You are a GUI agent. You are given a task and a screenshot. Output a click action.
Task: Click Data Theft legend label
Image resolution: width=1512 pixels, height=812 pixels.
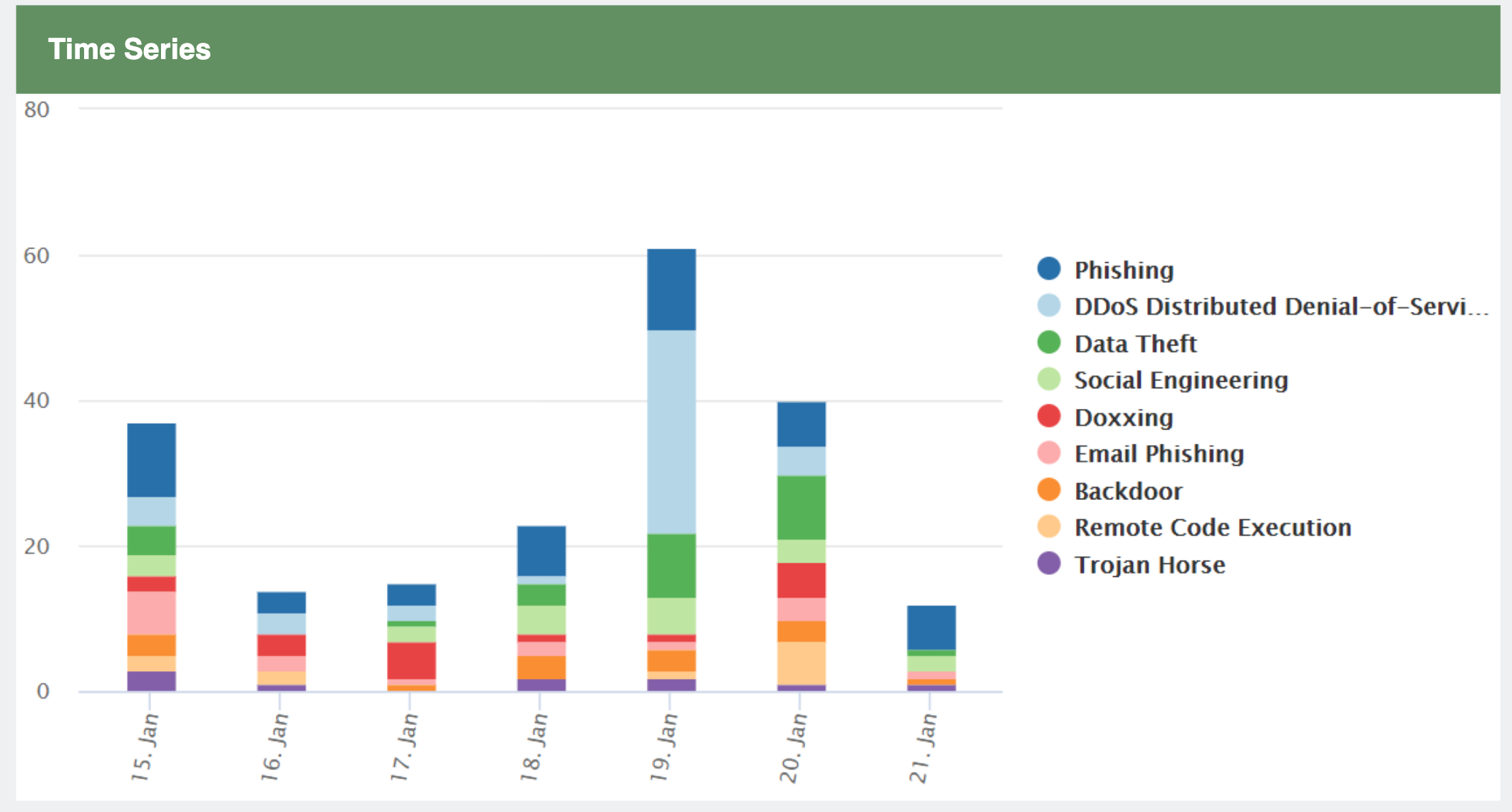(x=1135, y=343)
